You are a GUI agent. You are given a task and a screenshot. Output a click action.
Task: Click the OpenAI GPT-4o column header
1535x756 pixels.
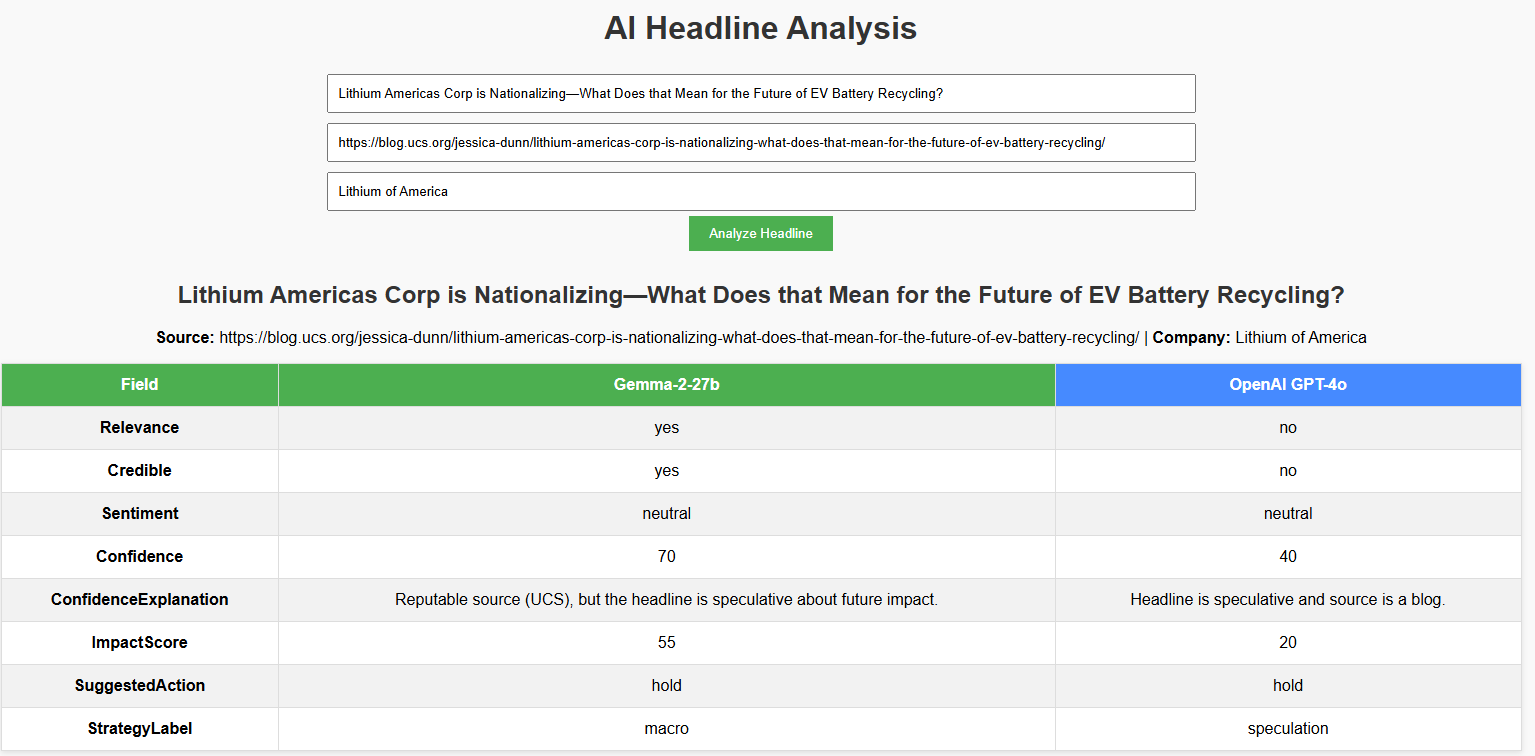[1288, 385]
